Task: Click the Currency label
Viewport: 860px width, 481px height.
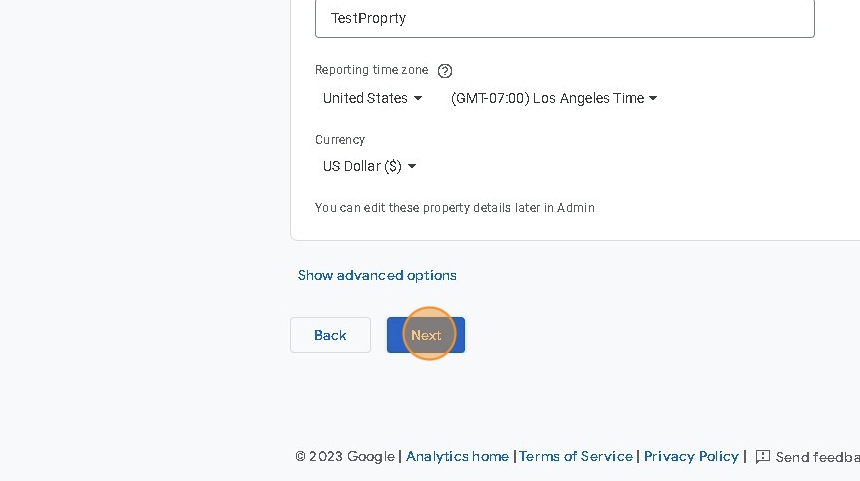Action: click(x=340, y=140)
